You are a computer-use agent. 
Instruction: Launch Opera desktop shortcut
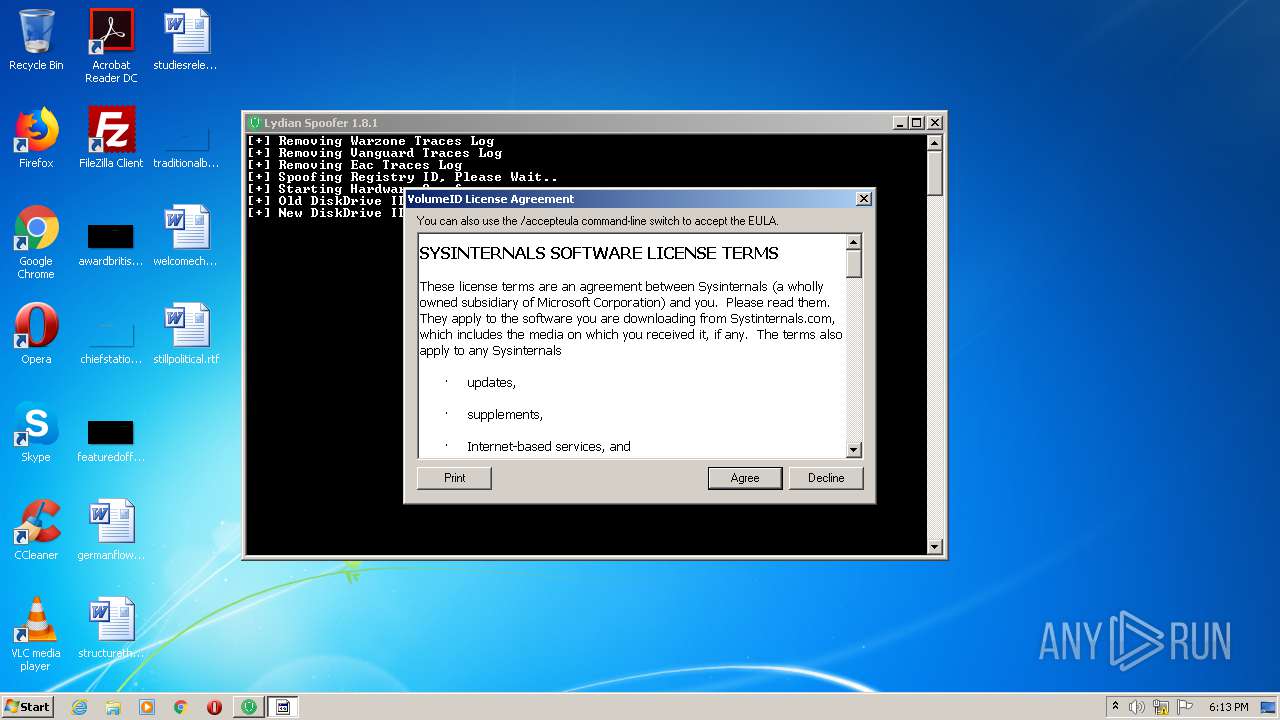36,334
